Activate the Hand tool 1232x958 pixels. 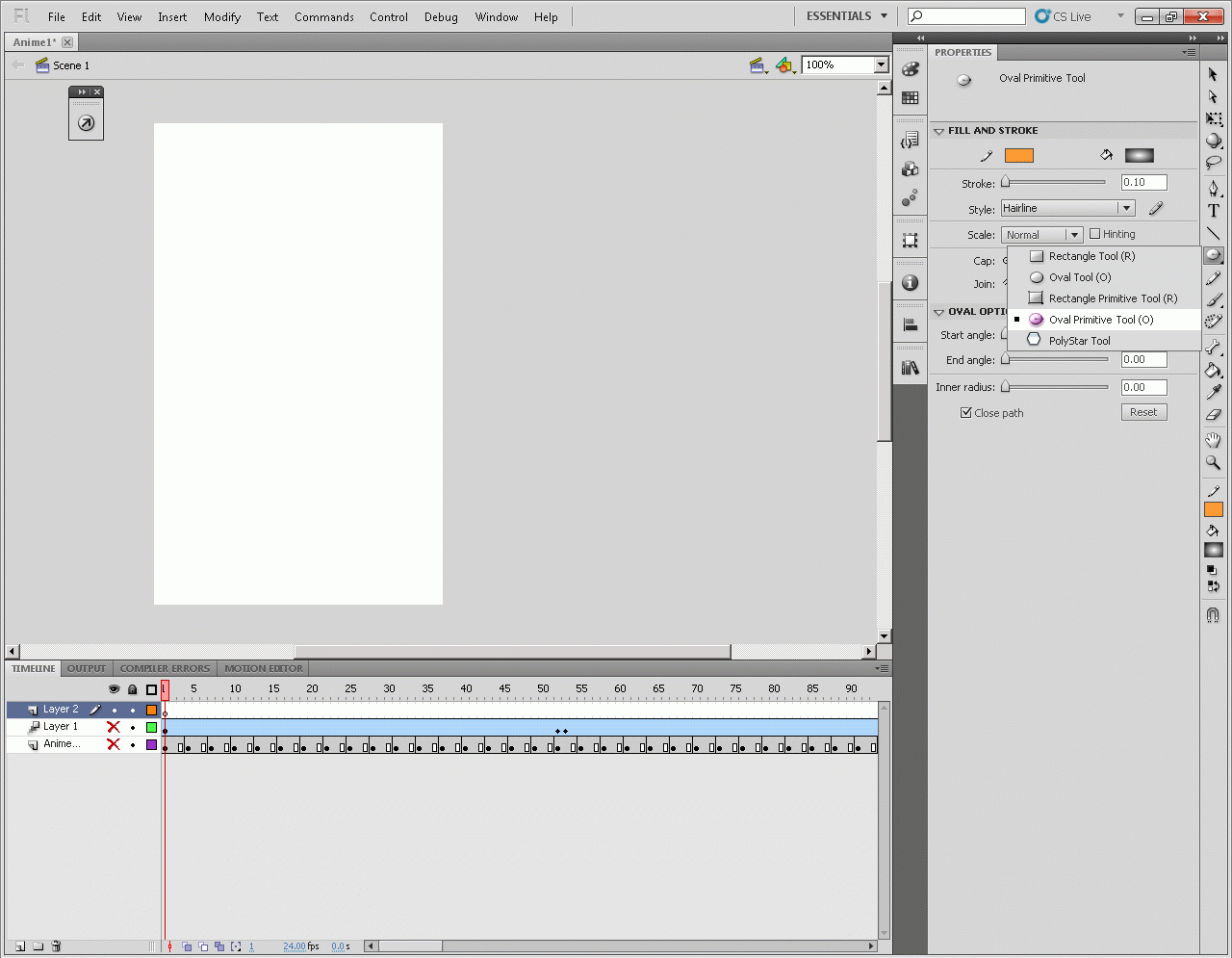click(1213, 440)
